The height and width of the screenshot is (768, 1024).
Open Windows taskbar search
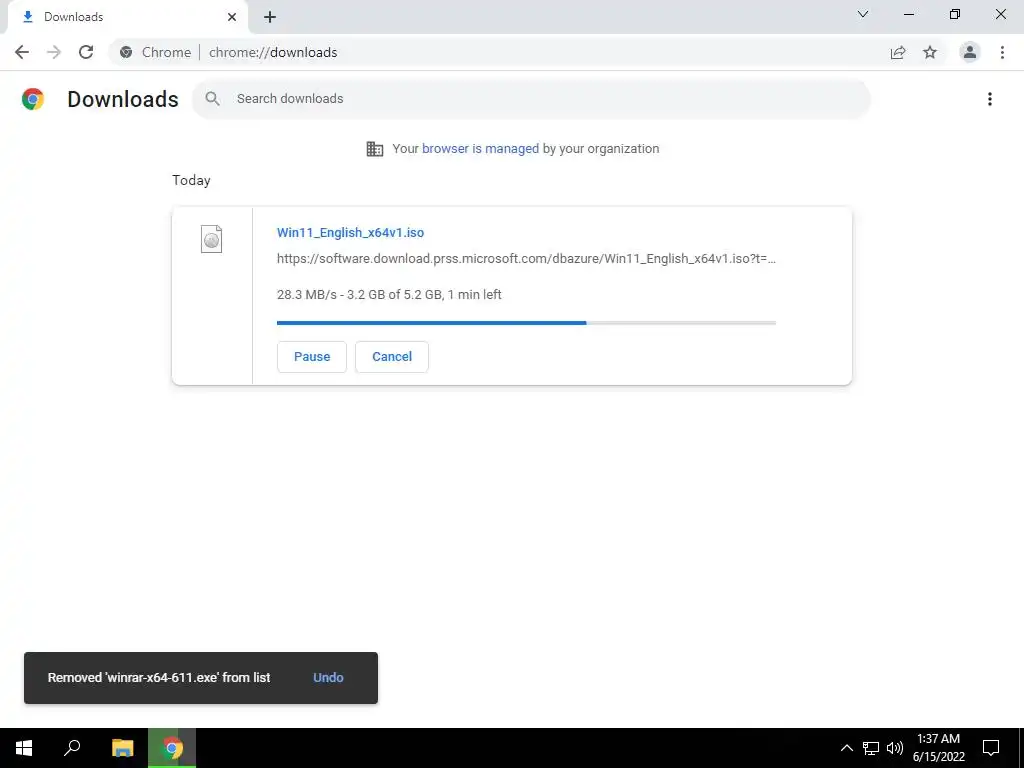click(72, 748)
